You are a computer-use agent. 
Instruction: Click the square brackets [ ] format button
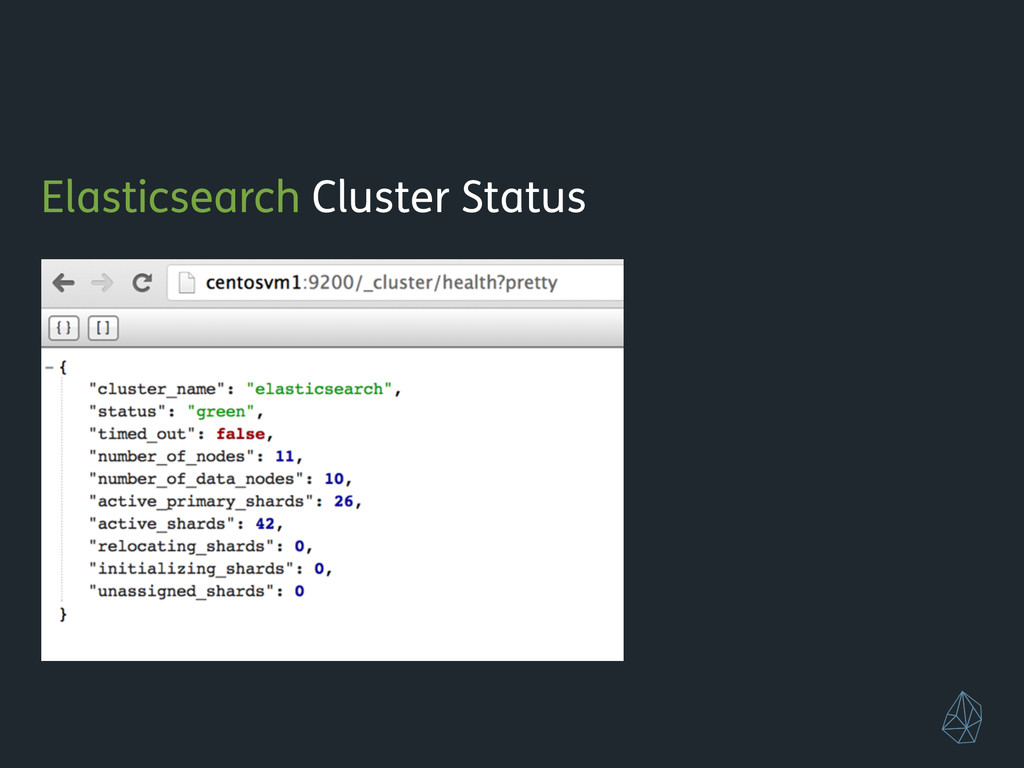[103, 328]
